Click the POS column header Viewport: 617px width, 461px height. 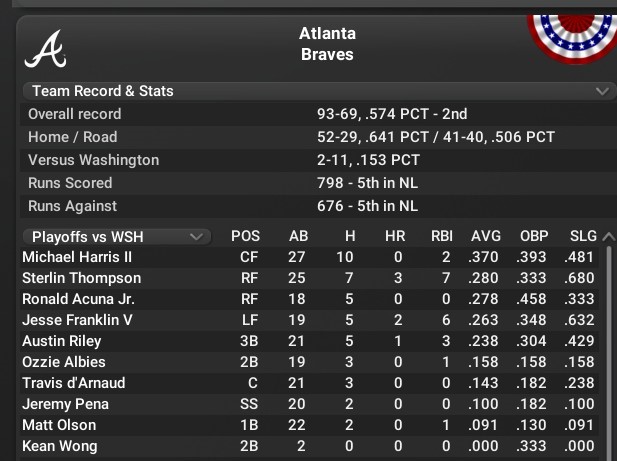click(x=245, y=237)
